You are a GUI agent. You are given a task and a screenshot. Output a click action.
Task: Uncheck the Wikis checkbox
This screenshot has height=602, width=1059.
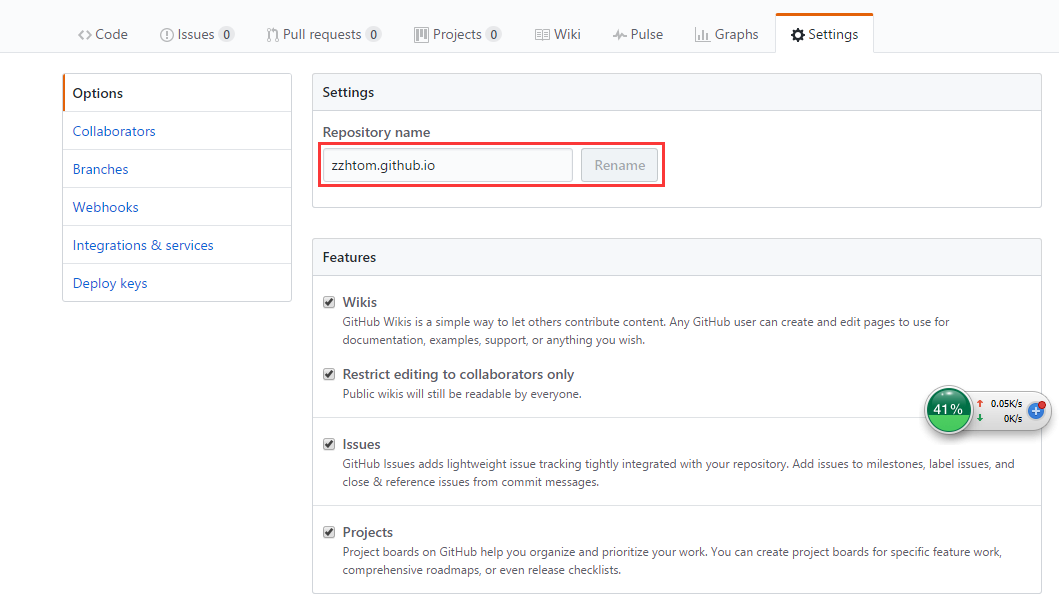pos(329,302)
